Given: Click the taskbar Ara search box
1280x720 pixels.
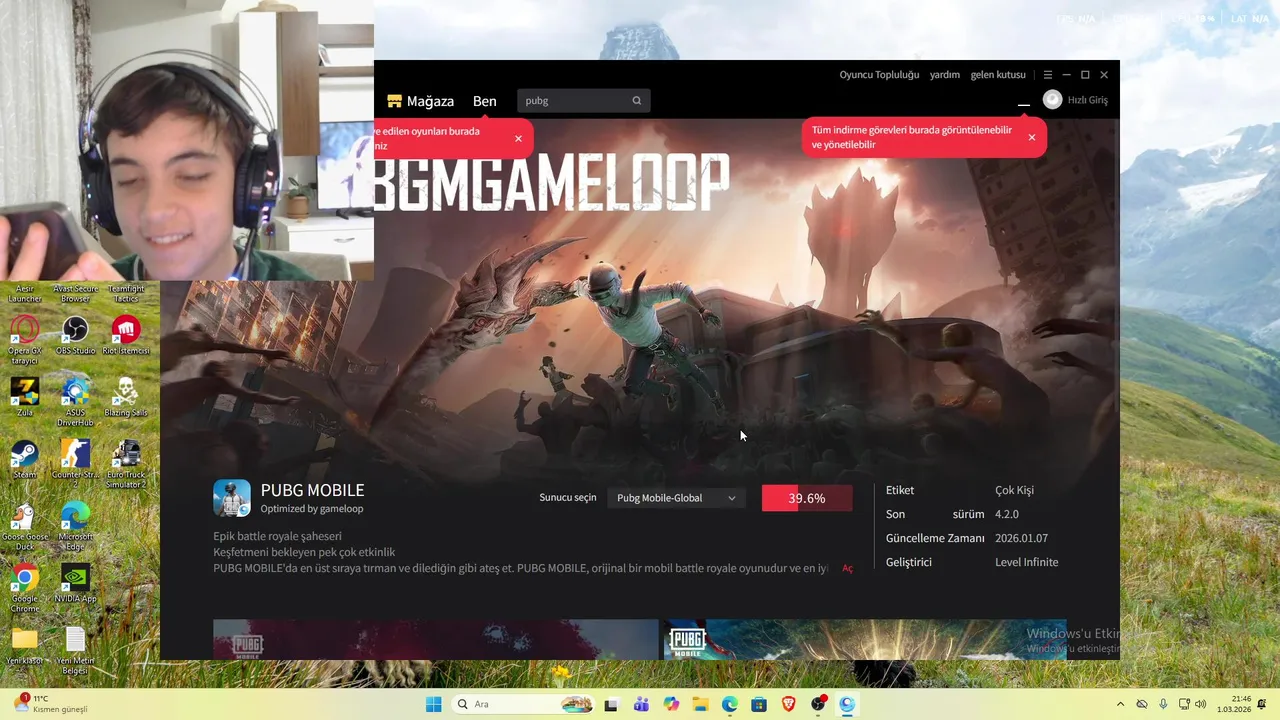Looking at the screenshot, I should tap(522, 704).
